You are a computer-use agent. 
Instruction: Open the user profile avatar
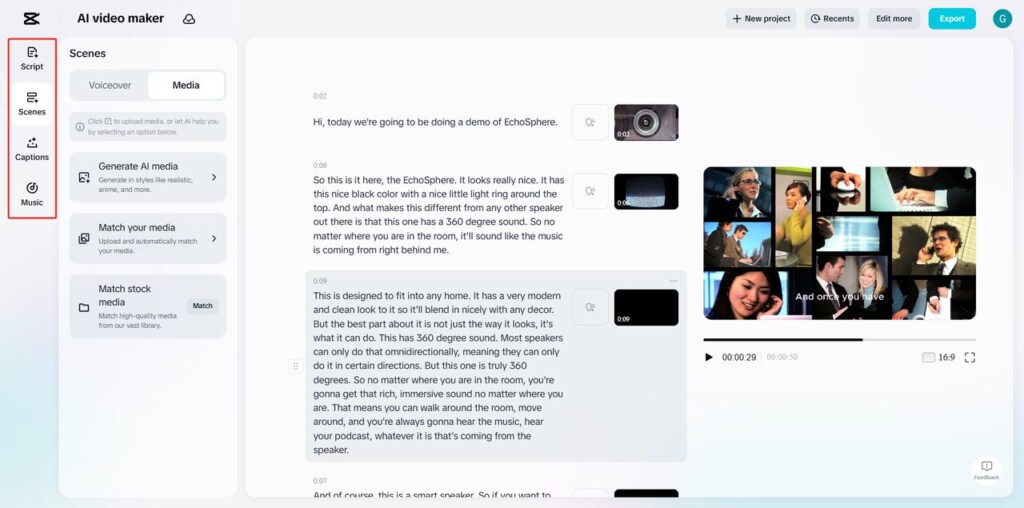pyautogui.click(x=1002, y=18)
